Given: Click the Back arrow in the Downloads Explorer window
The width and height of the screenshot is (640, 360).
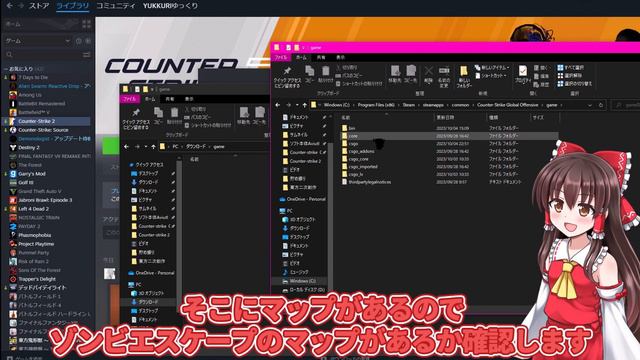Looking at the screenshot, I should click(x=127, y=147).
